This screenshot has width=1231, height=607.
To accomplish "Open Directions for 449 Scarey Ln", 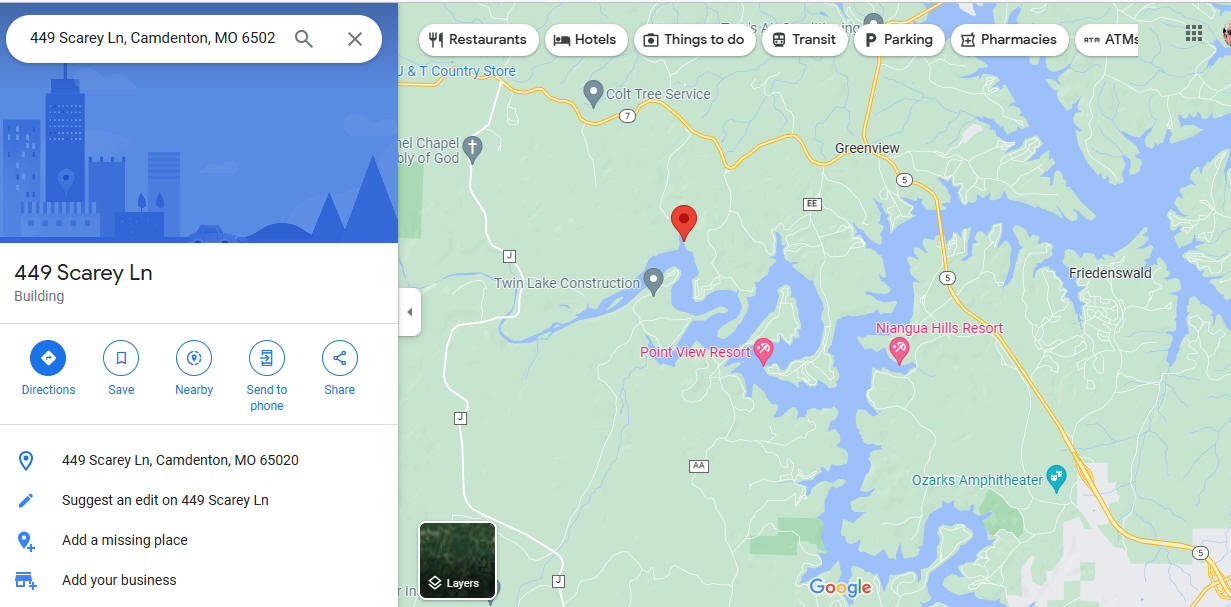I will tap(48, 358).
